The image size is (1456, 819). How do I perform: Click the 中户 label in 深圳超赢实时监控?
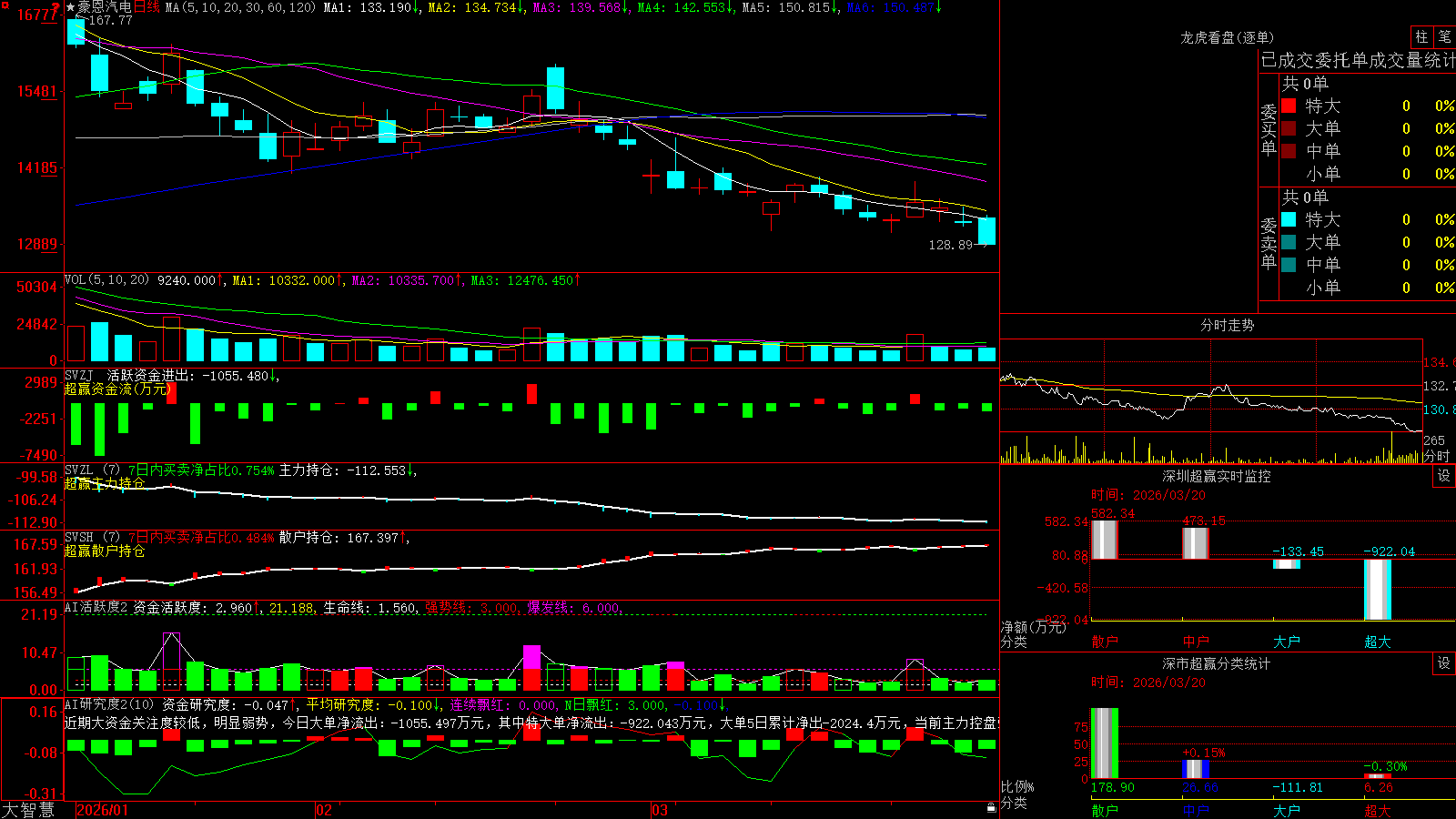1195,642
